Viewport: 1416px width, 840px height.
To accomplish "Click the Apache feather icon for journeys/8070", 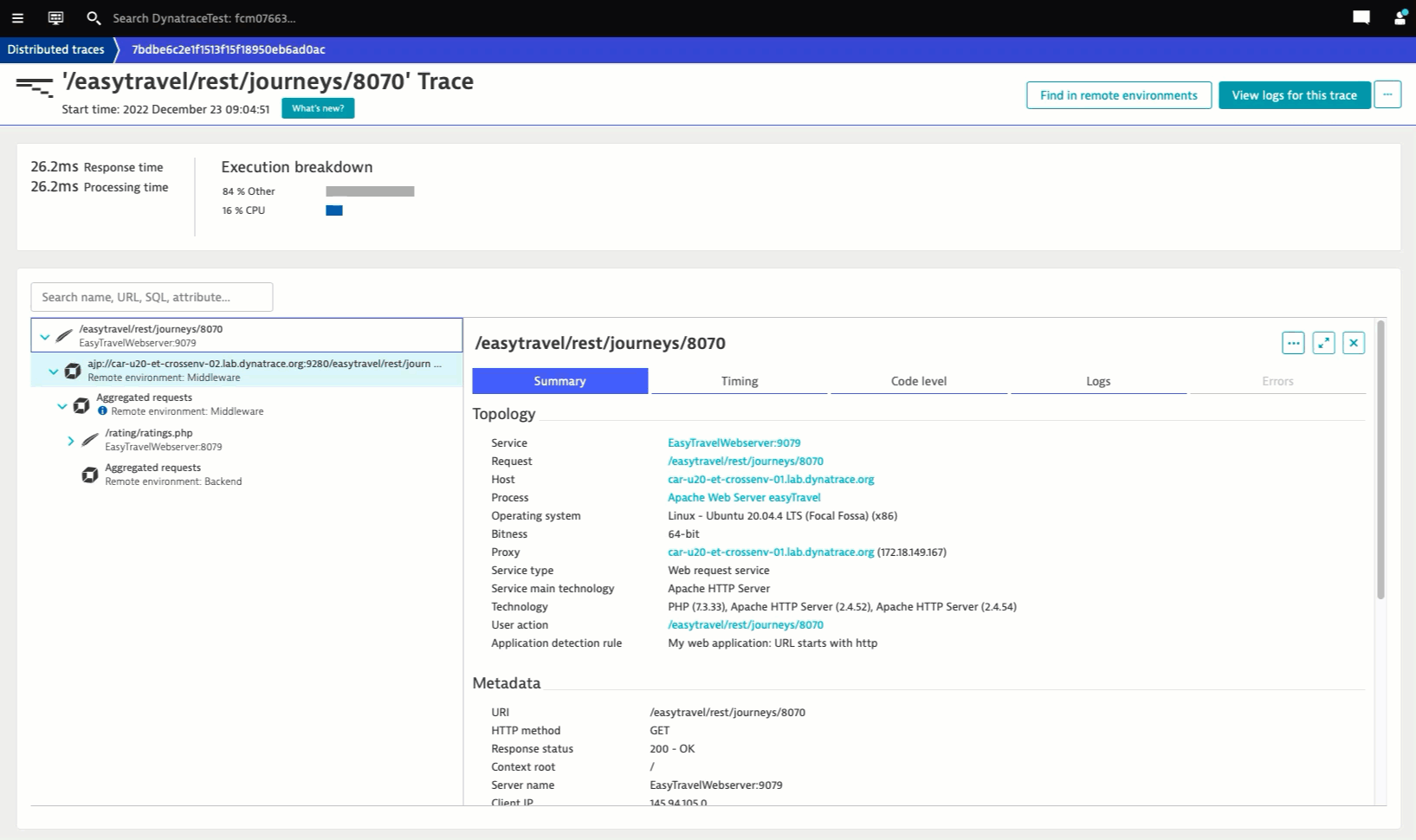I will click(64, 336).
